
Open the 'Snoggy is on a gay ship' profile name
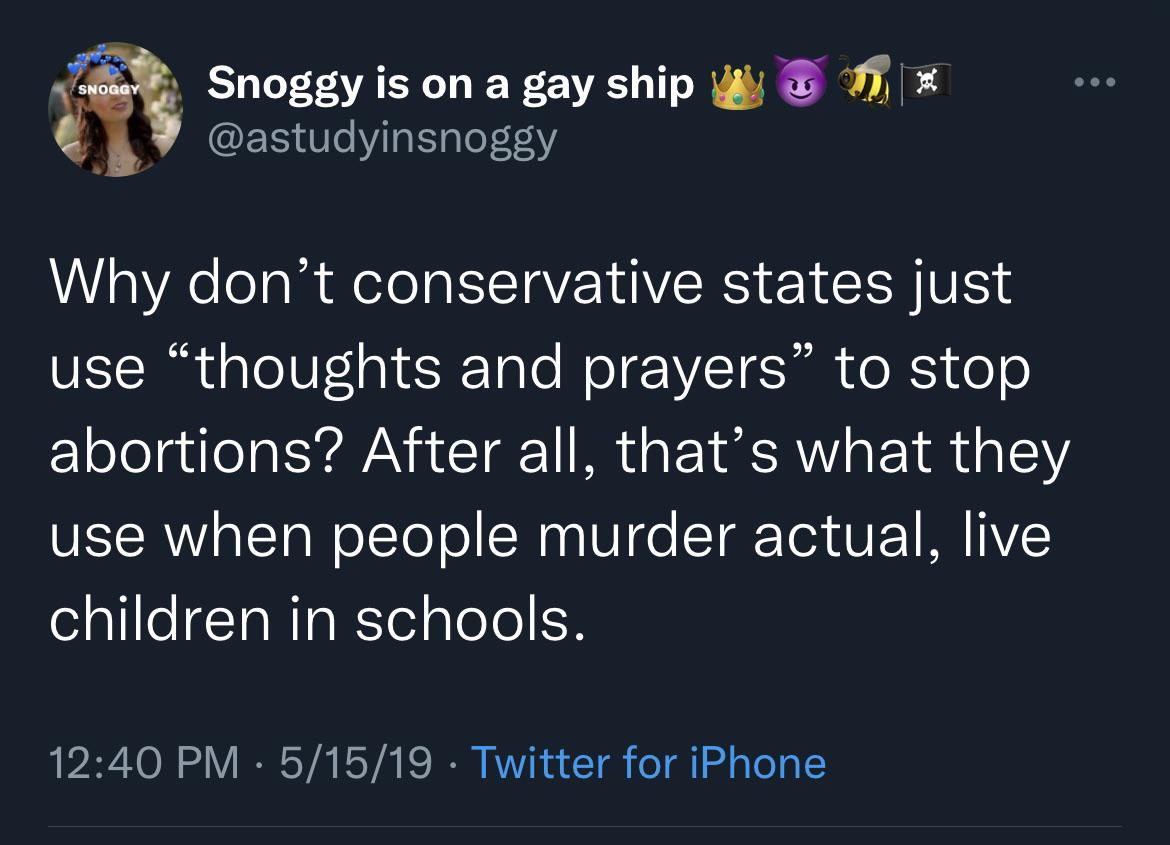451,85
